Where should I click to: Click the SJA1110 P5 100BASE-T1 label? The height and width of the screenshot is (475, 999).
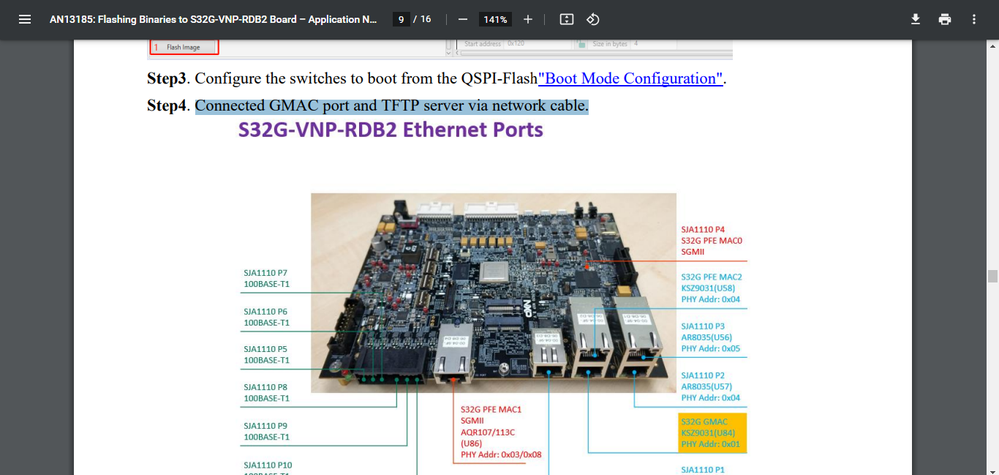point(267,354)
